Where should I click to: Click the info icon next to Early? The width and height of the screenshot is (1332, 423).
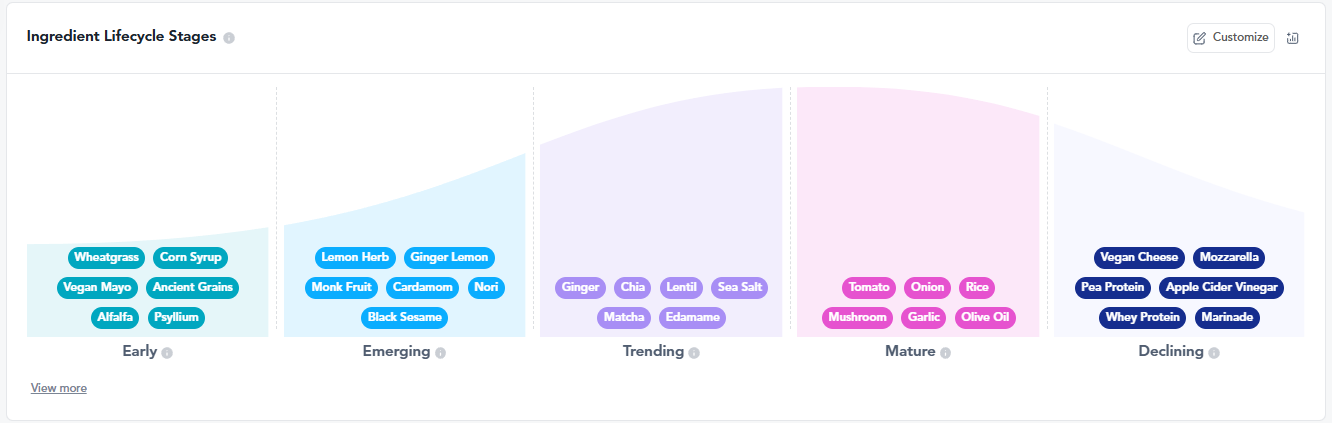(167, 352)
